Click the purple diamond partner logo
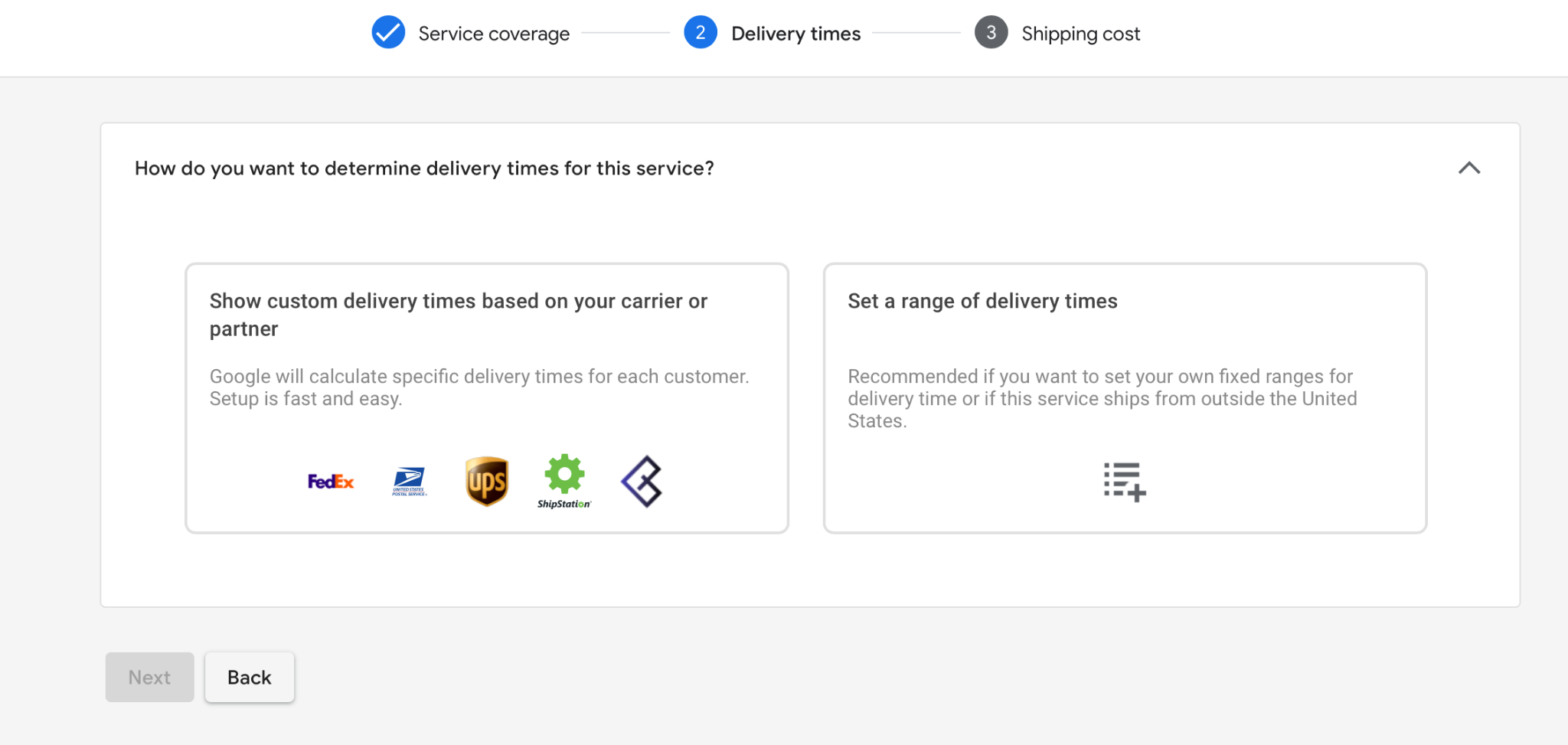Viewport: 1568px width, 745px height. pyautogui.click(x=642, y=482)
